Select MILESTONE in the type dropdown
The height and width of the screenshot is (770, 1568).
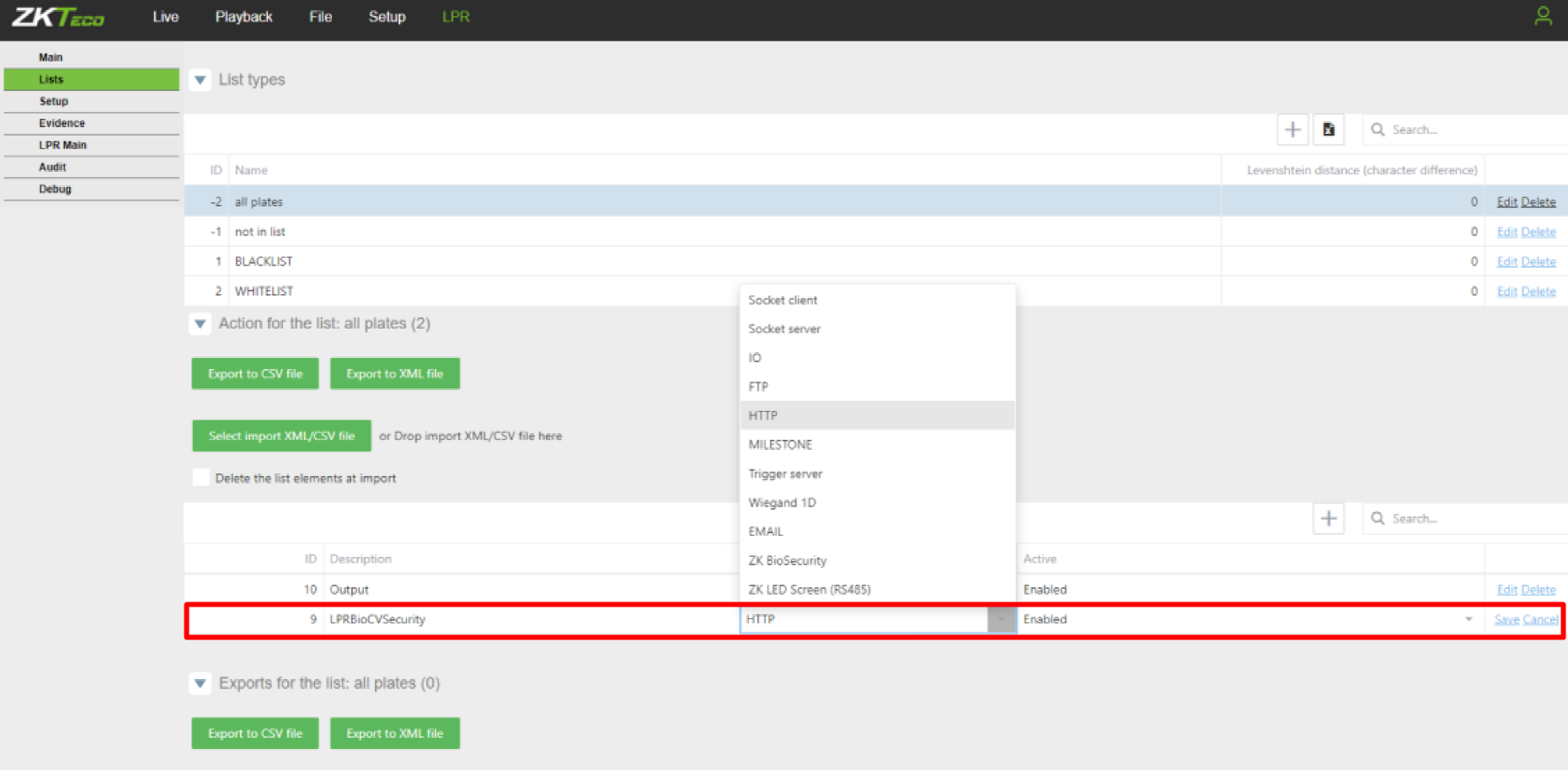[x=877, y=445]
